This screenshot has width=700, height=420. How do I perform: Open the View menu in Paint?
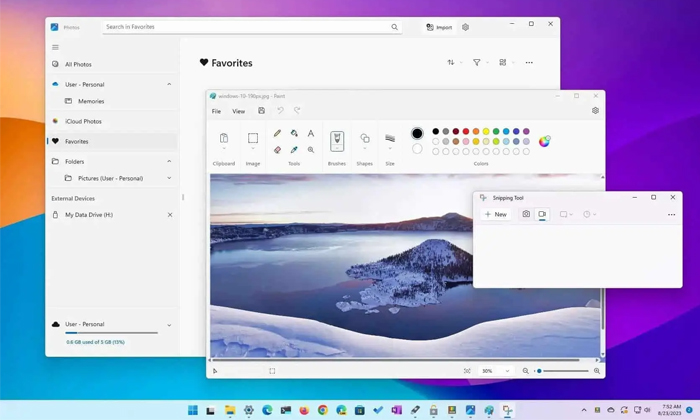tap(238, 111)
